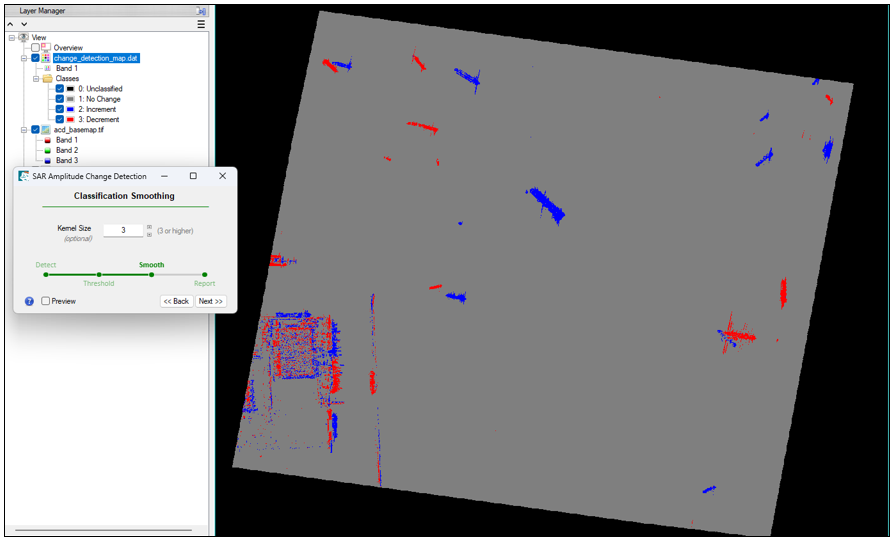Click the << Back button
The image size is (894, 542).
tap(176, 301)
